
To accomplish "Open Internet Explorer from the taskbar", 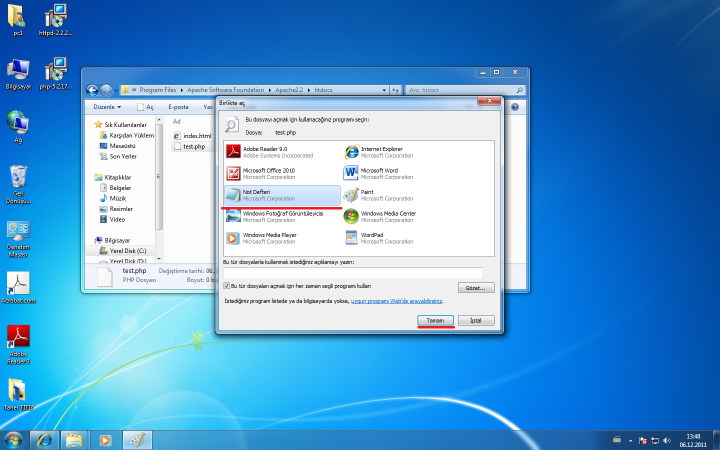I will (x=43, y=439).
